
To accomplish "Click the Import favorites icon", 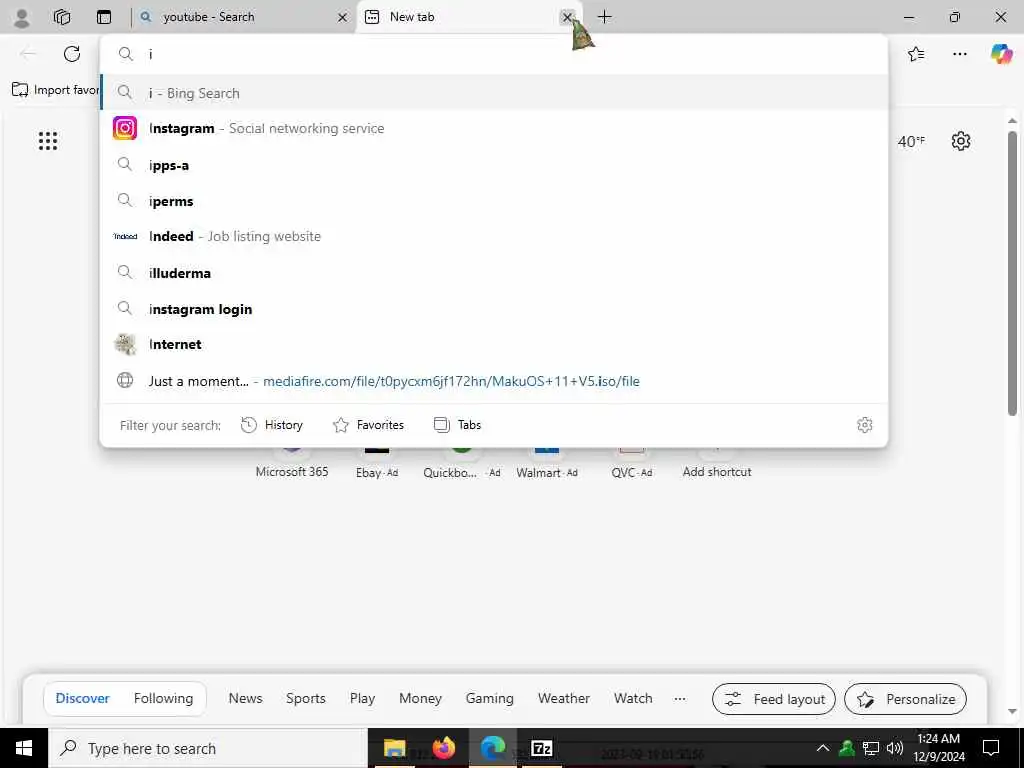I will click(20, 89).
